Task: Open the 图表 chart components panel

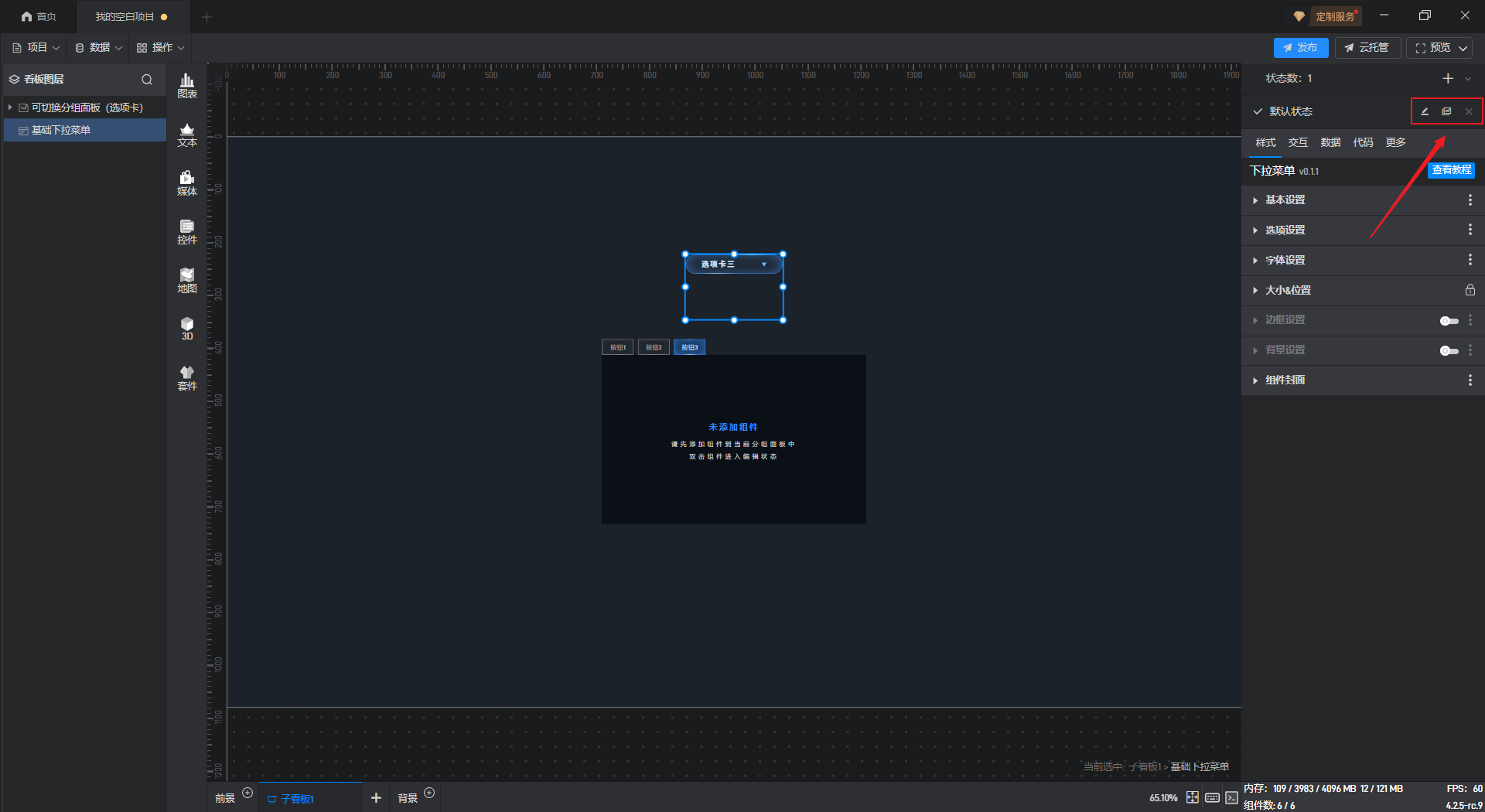Action: (x=187, y=85)
